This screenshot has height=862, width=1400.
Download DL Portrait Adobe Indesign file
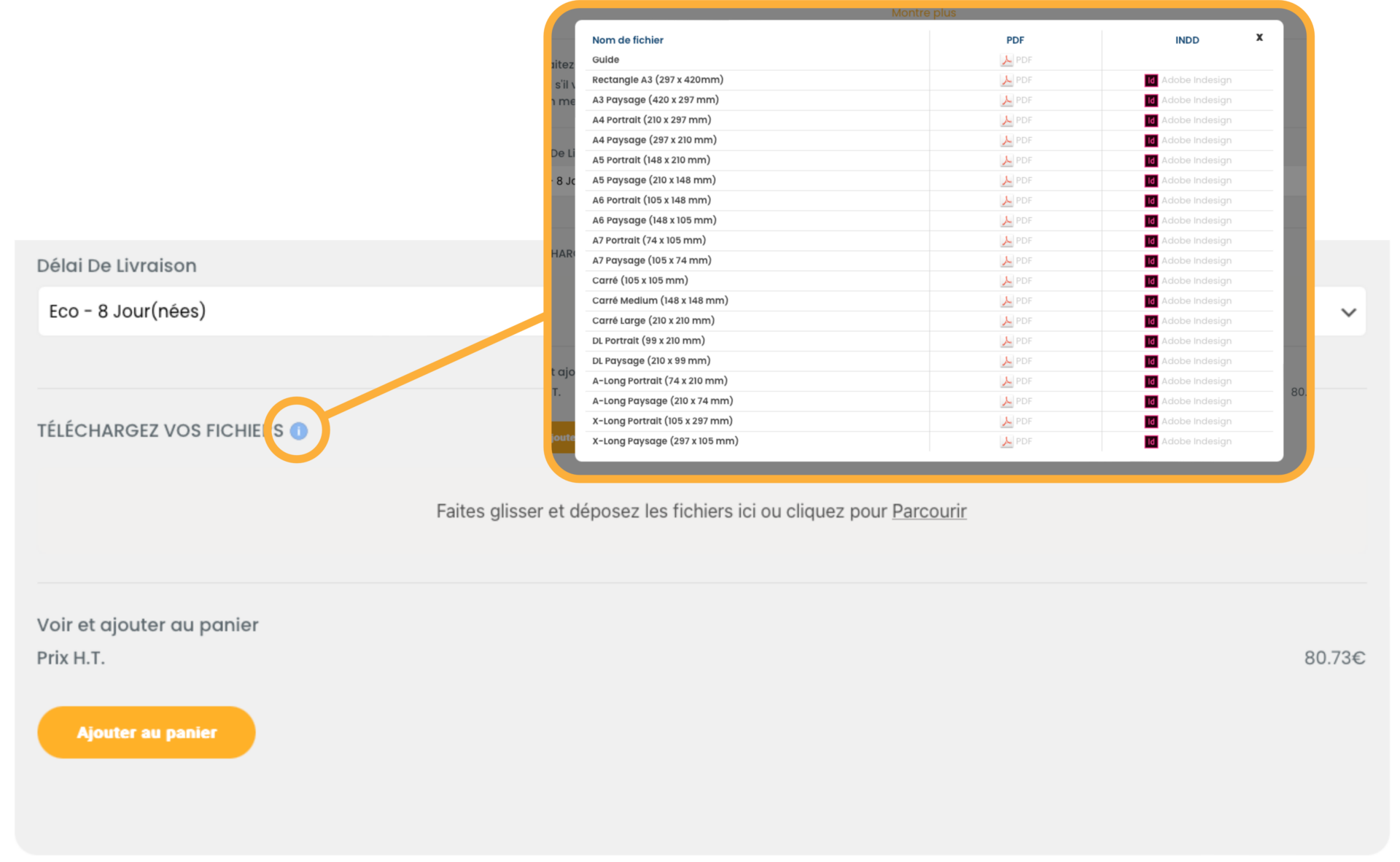pyautogui.click(x=1188, y=341)
